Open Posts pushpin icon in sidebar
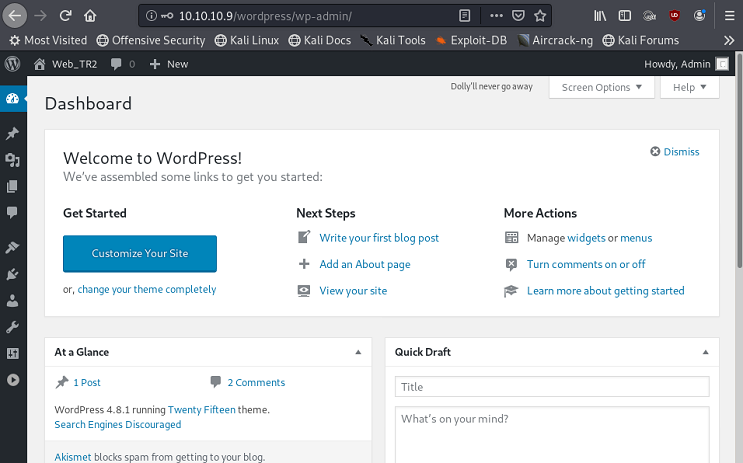 pos(12,133)
